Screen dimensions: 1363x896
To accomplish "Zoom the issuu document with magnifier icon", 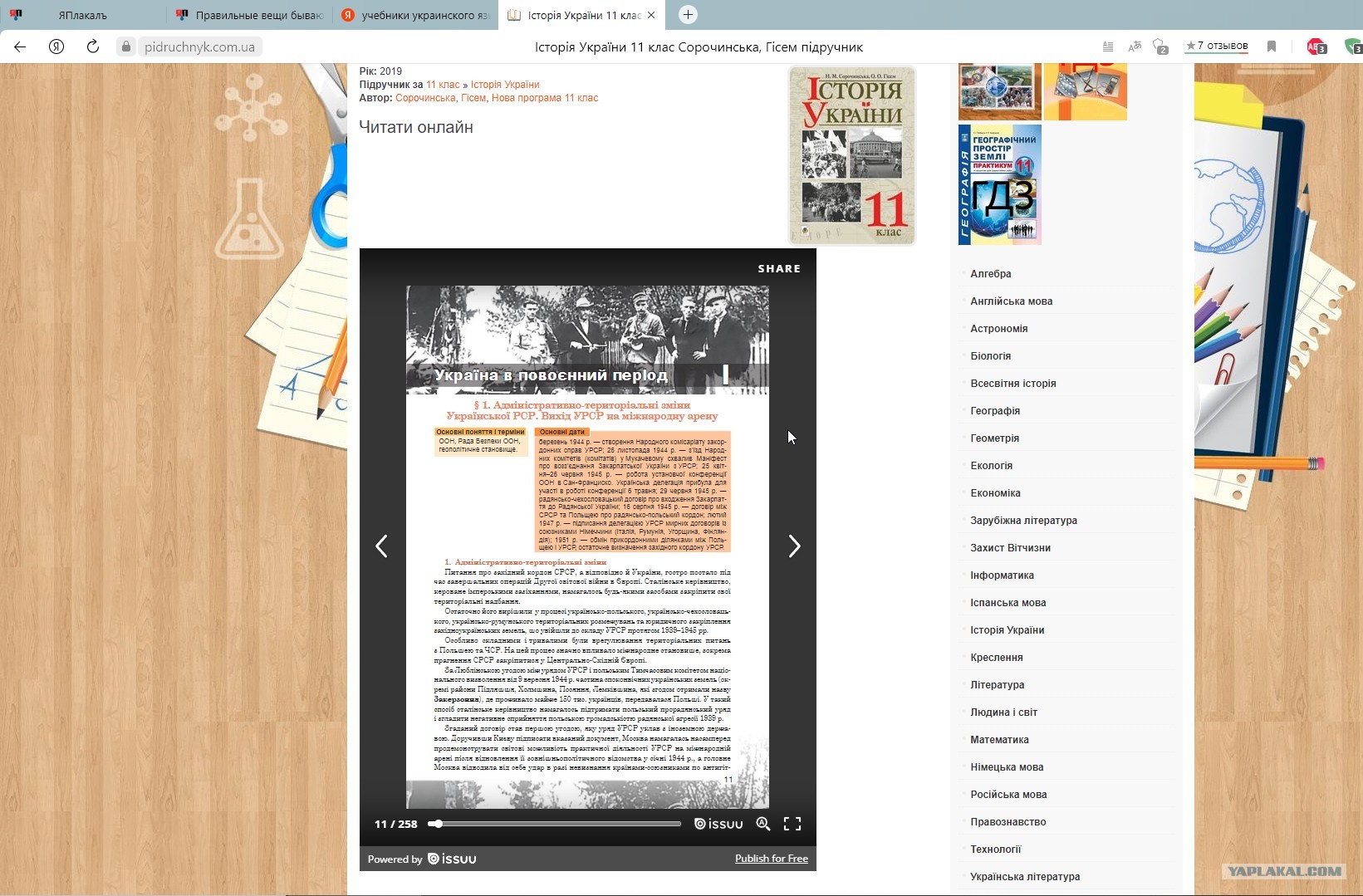I will tap(763, 824).
